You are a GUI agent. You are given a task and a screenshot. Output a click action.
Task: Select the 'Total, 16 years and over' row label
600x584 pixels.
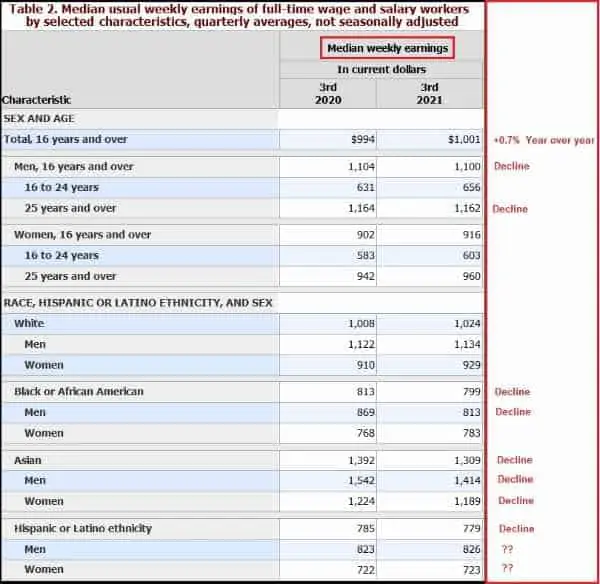click(x=65, y=139)
